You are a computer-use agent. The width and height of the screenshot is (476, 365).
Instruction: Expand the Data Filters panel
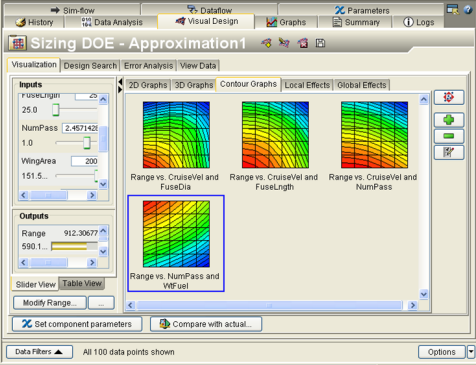pyautogui.click(x=39, y=352)
